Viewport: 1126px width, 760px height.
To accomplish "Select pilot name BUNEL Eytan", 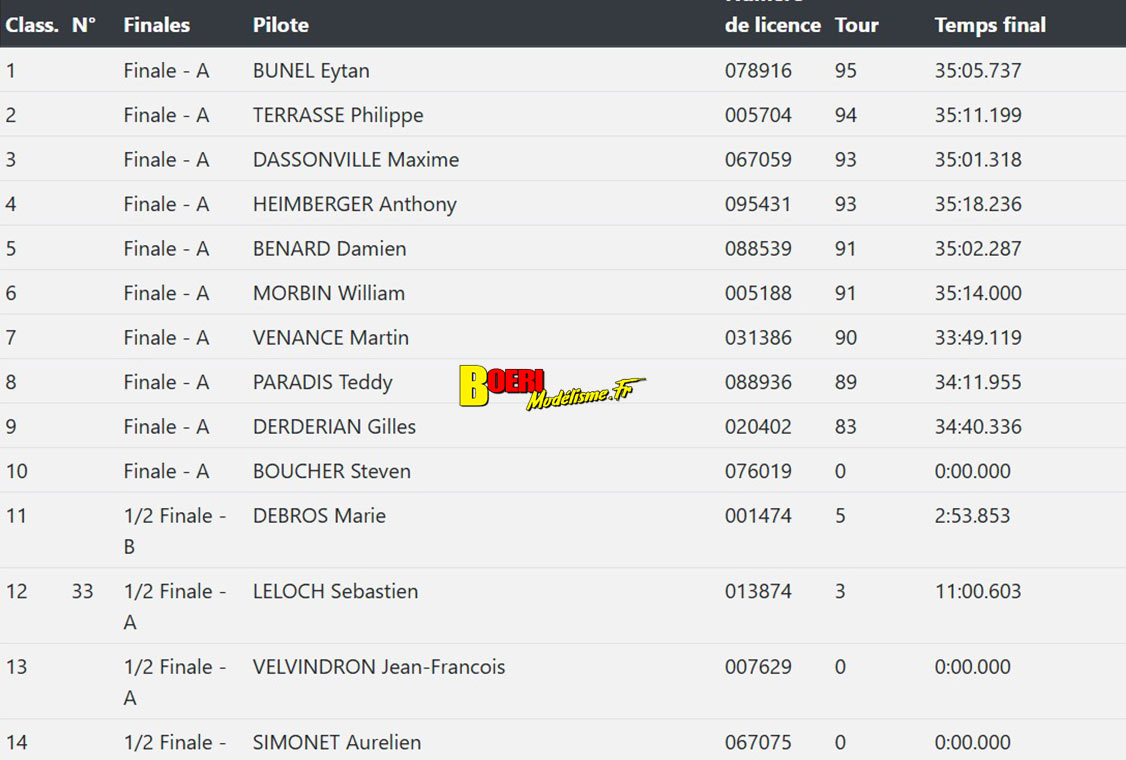I will [x=311, y=71].
